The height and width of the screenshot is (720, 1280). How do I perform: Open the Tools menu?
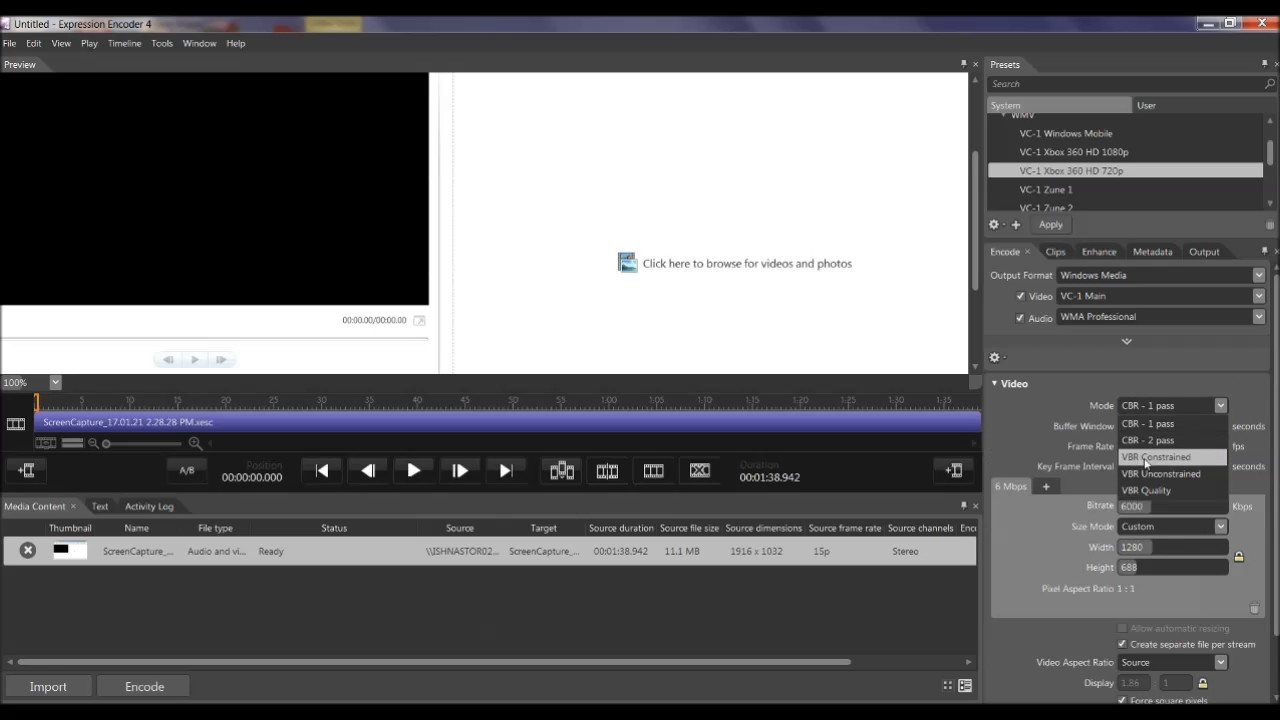[x=162, y=43]
